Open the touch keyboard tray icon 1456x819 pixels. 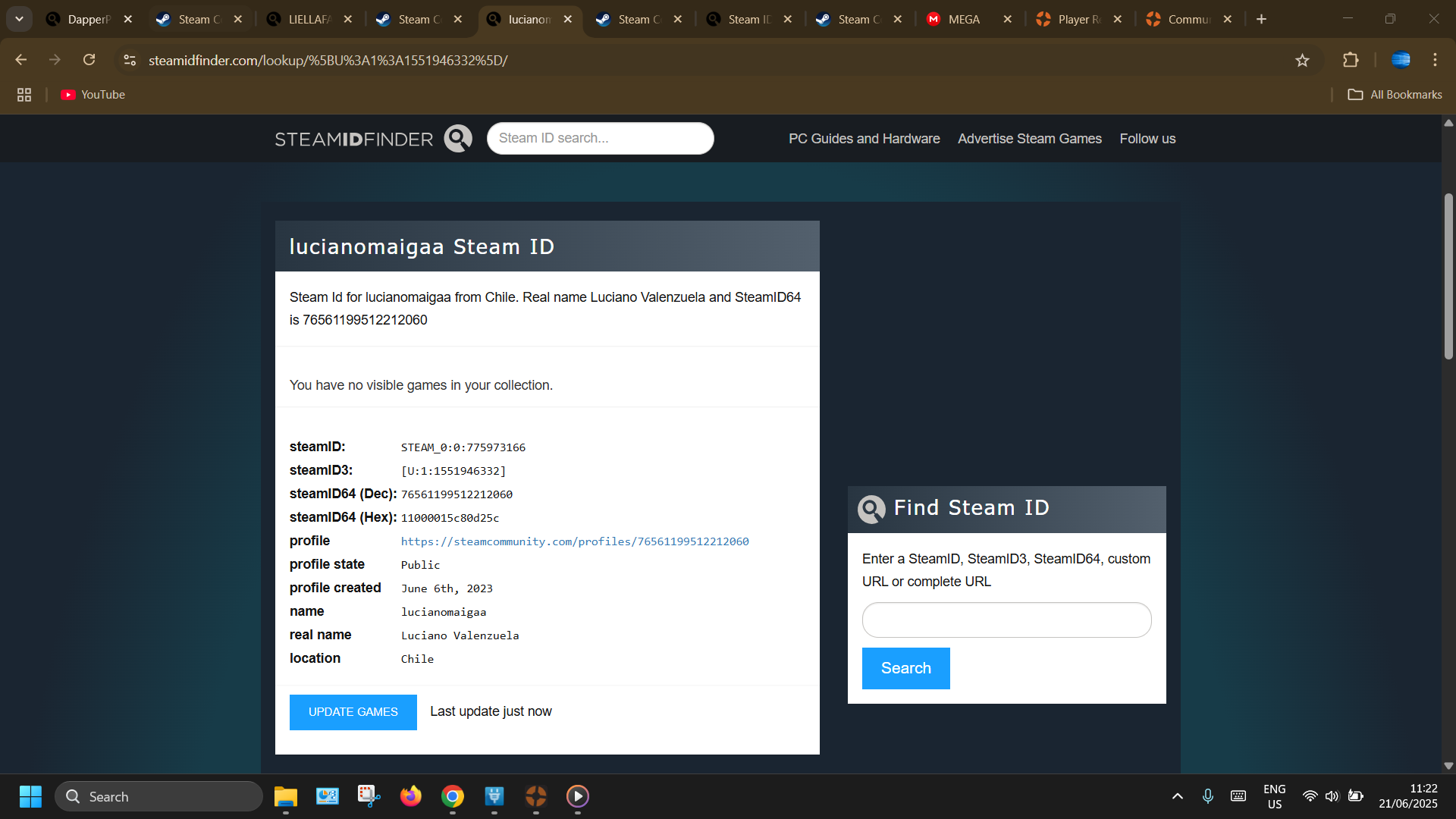tap(1238, 796)
